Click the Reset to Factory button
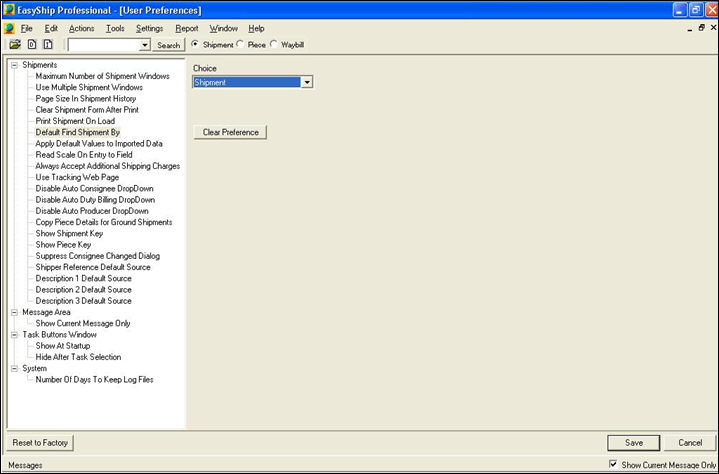This screenshot has height=474, width=719. [40, 443]
